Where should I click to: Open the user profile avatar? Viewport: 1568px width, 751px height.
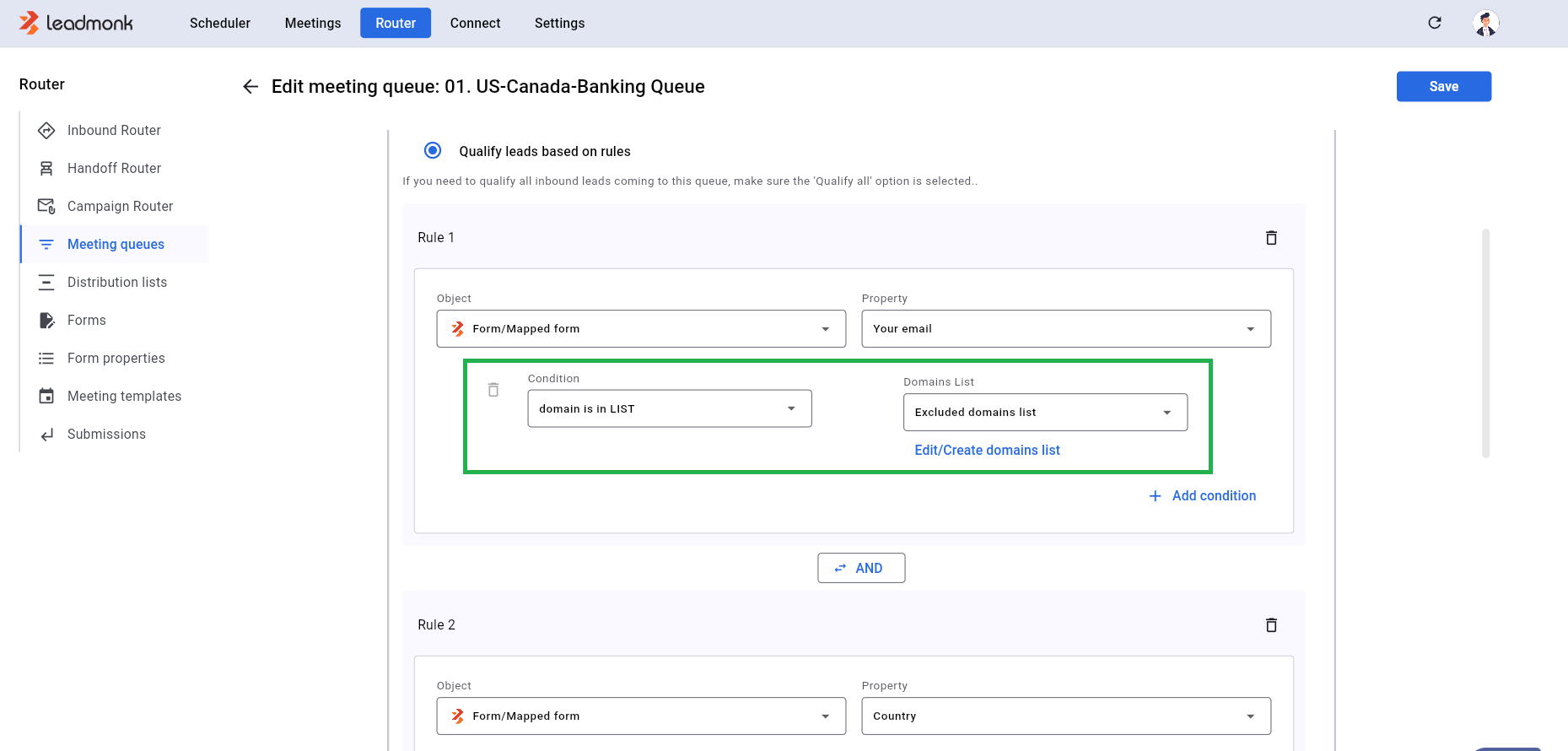point(1486,23)
